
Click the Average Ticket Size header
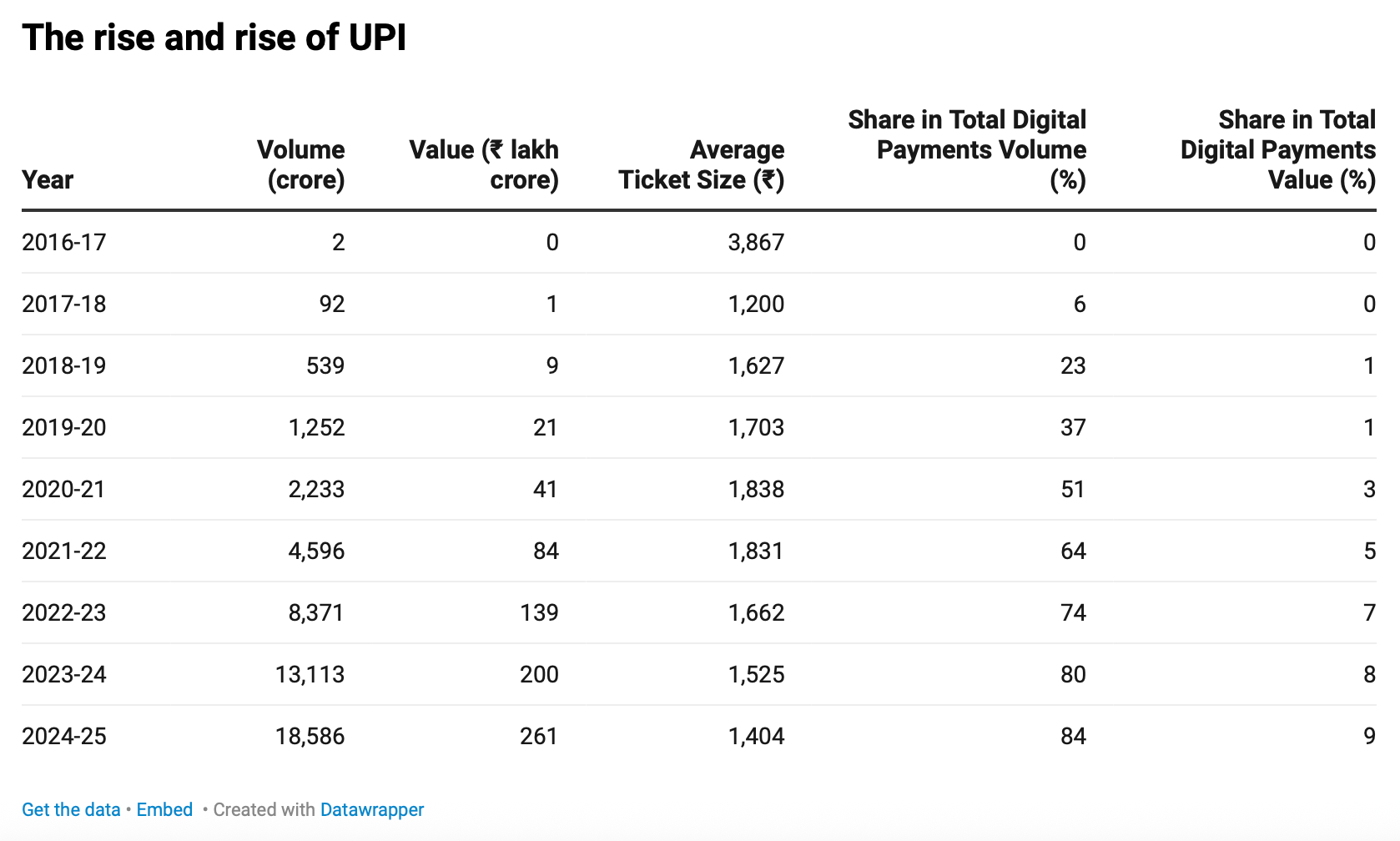[702, 164]
